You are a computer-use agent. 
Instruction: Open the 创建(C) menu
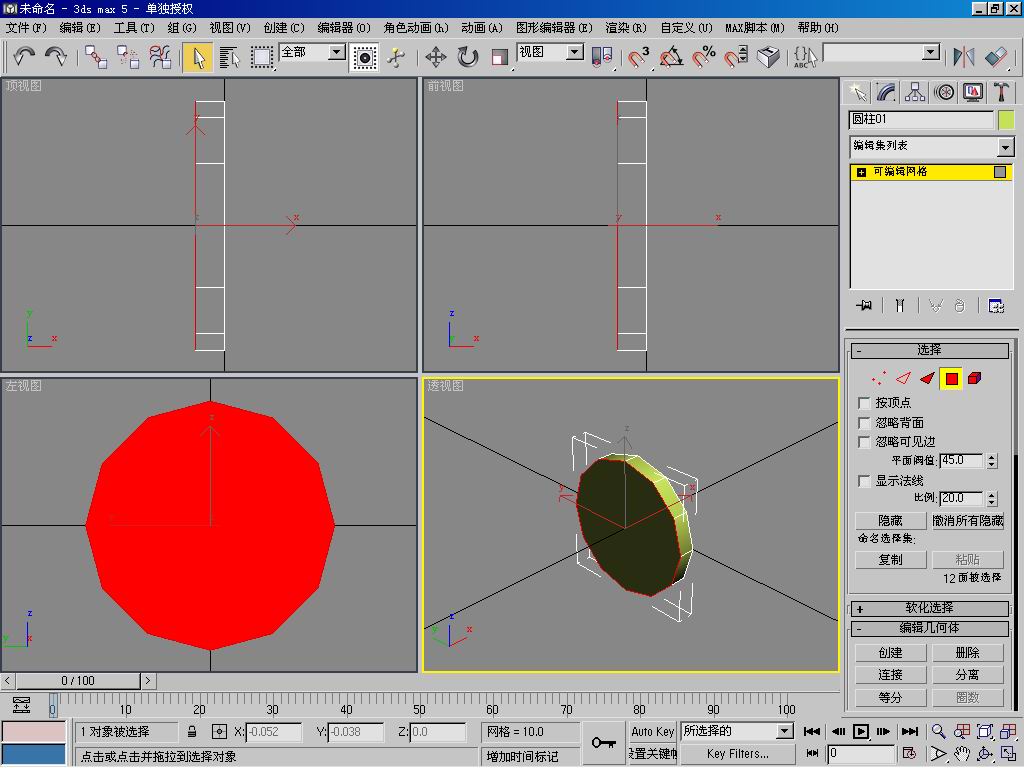tap(283, 27)
